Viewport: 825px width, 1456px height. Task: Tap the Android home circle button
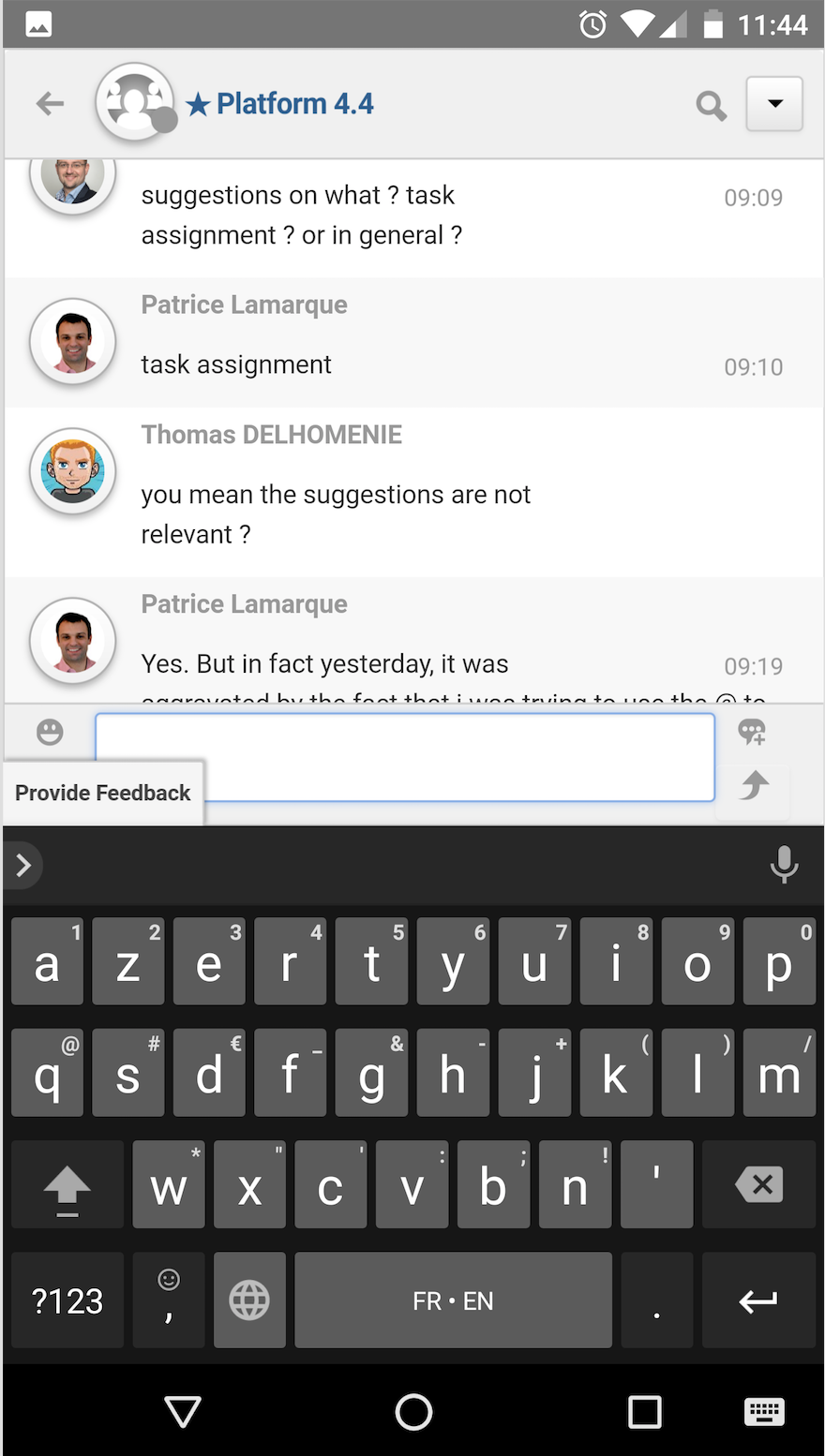413,1411
